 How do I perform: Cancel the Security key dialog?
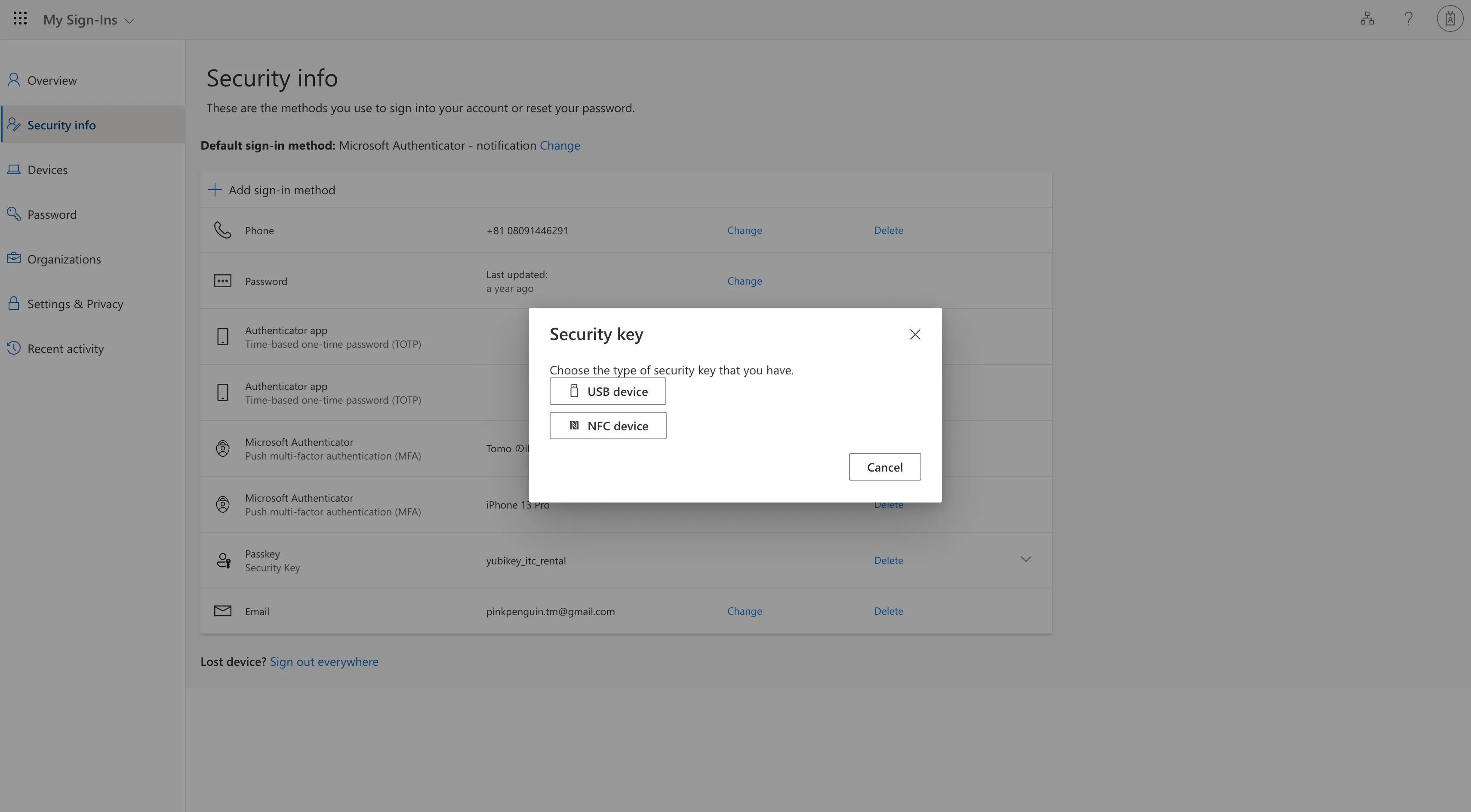884,467
